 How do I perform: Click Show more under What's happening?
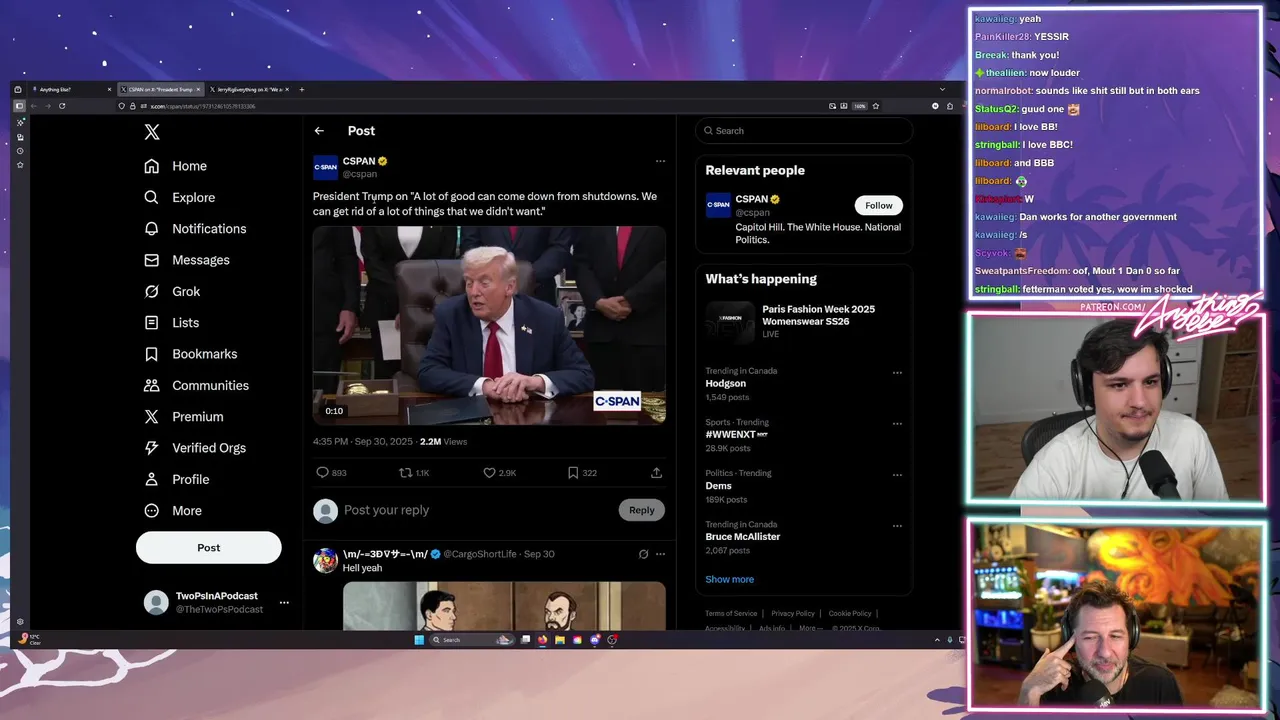coord(730,579)
